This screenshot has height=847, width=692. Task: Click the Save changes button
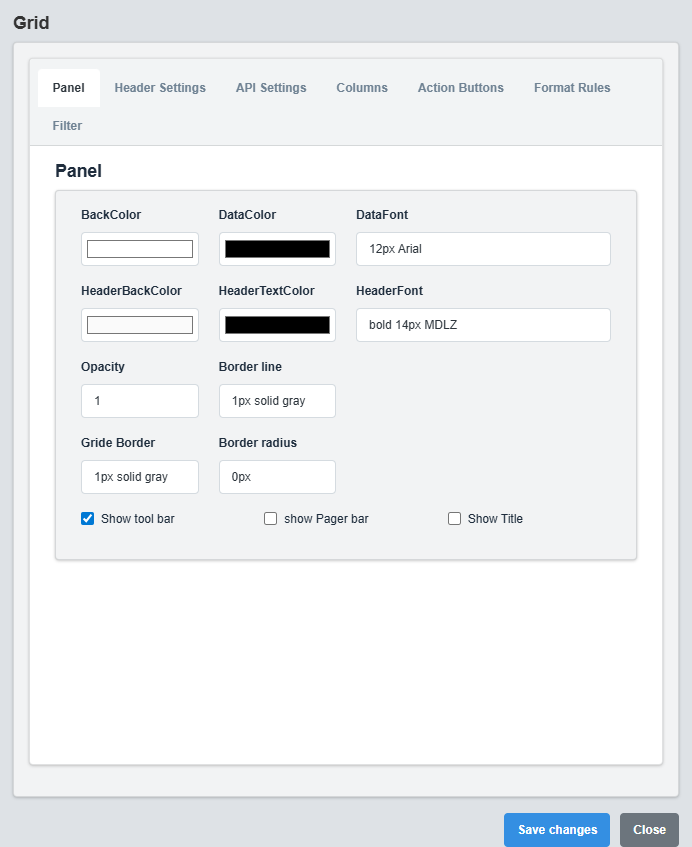coord(556,829)
